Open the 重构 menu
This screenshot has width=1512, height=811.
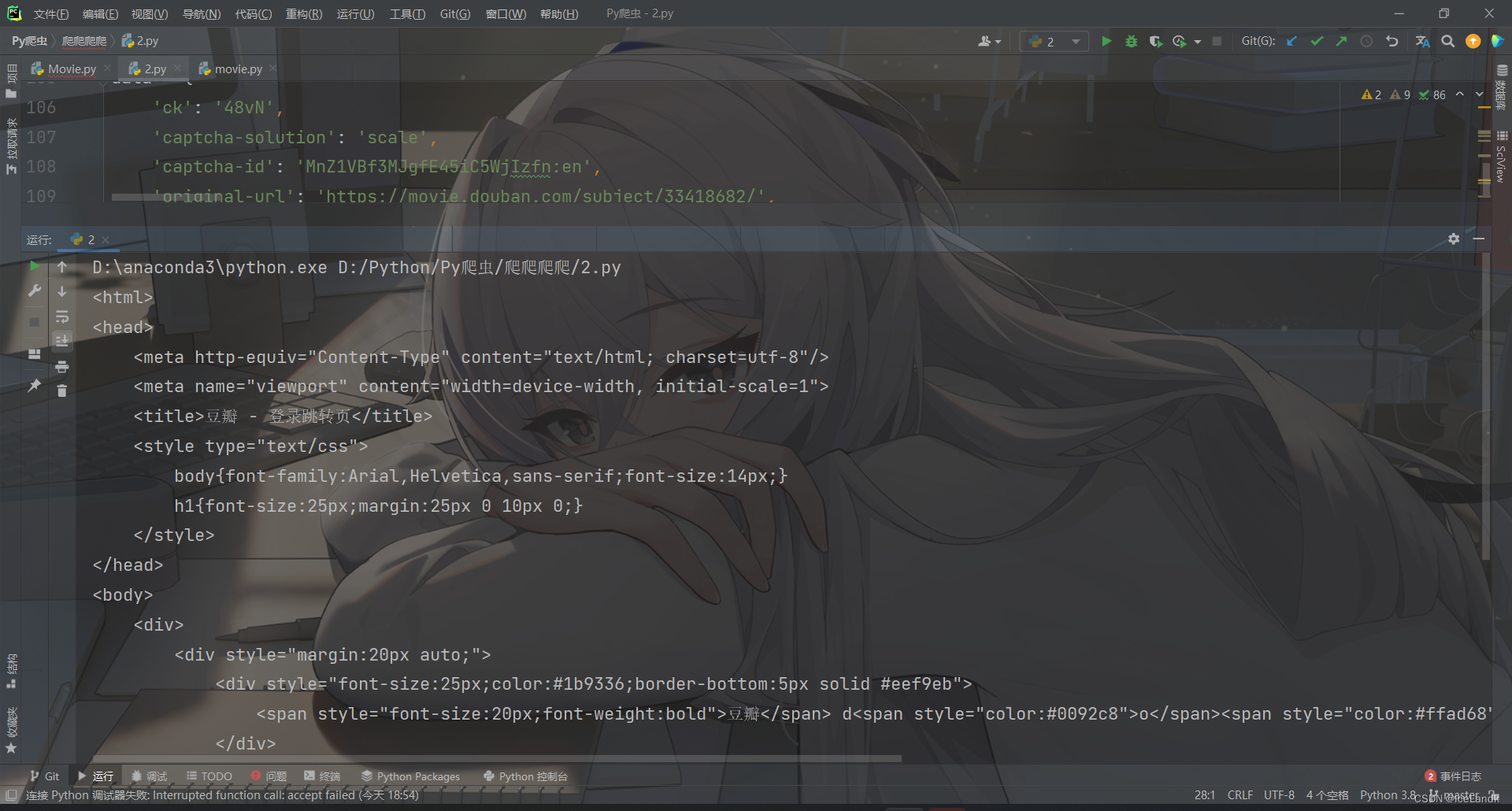tap(304, 14)
